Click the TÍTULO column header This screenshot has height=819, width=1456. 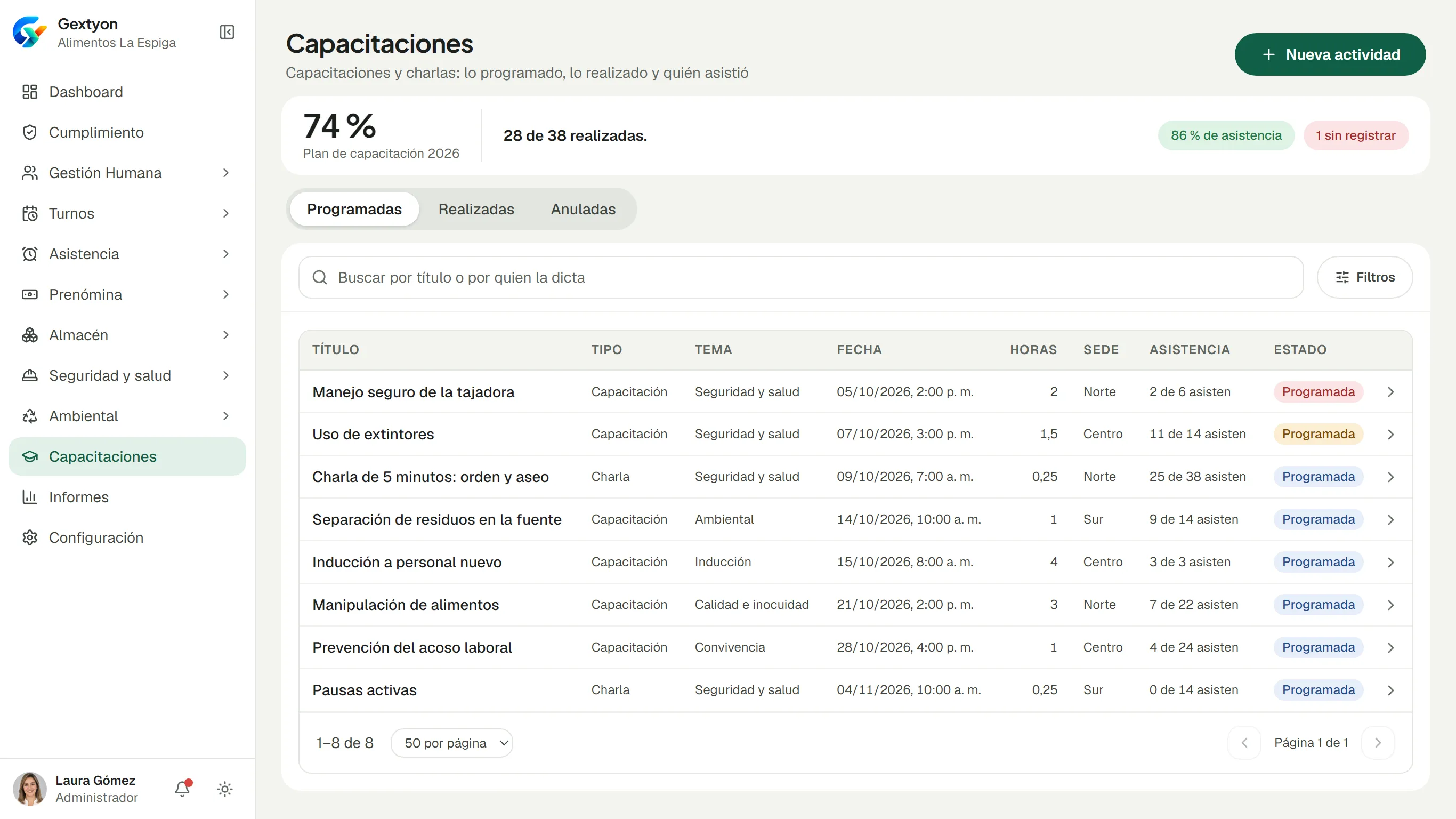(x=336, y=350)
